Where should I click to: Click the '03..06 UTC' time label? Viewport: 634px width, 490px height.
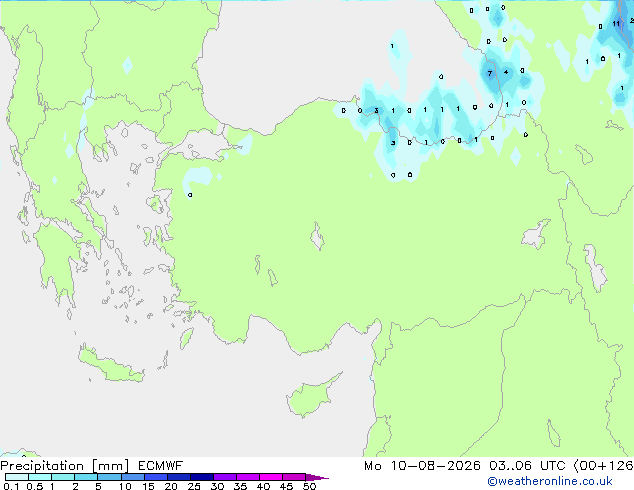(x=527, y=466)
